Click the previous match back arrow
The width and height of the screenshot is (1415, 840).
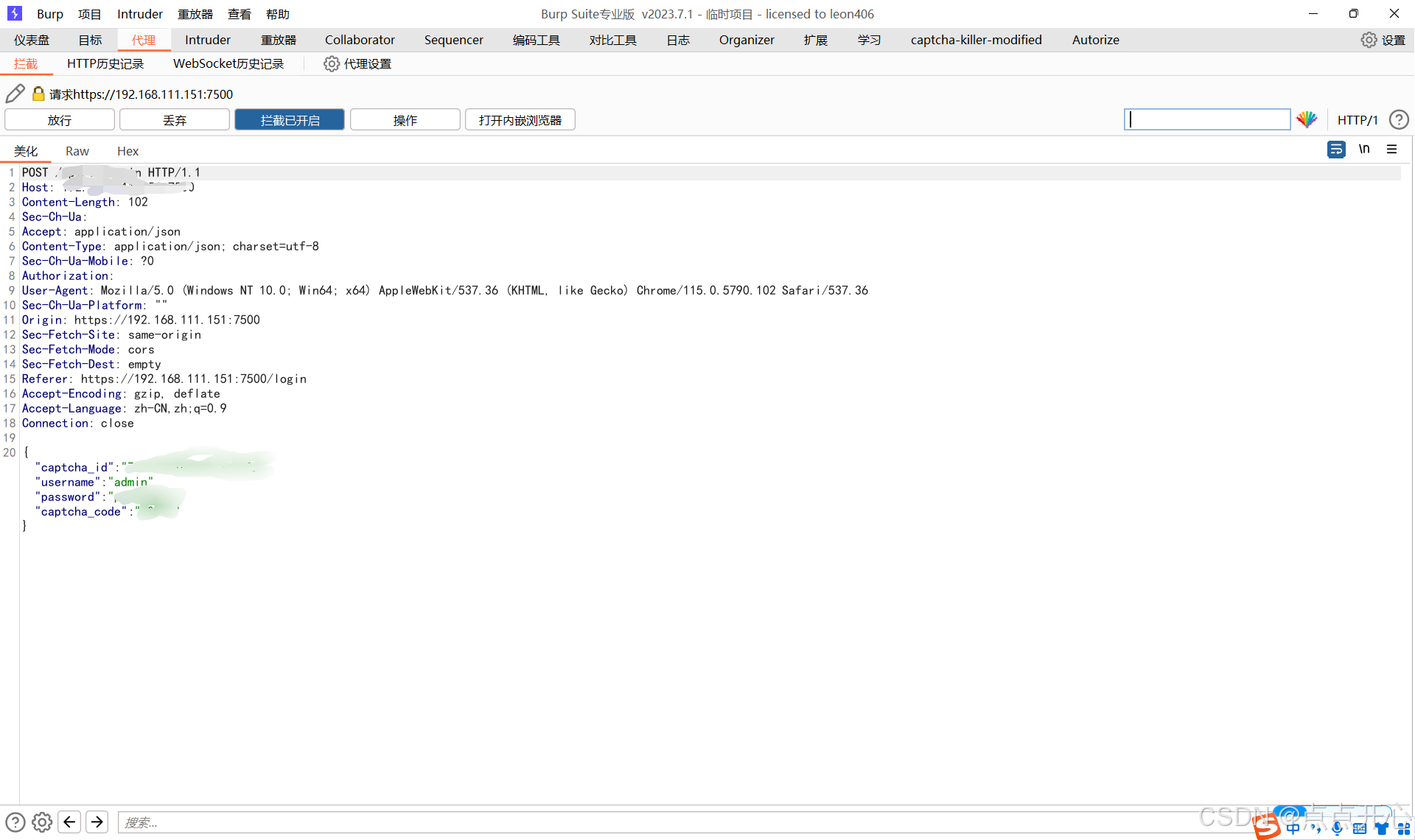(x=69, y=822)
